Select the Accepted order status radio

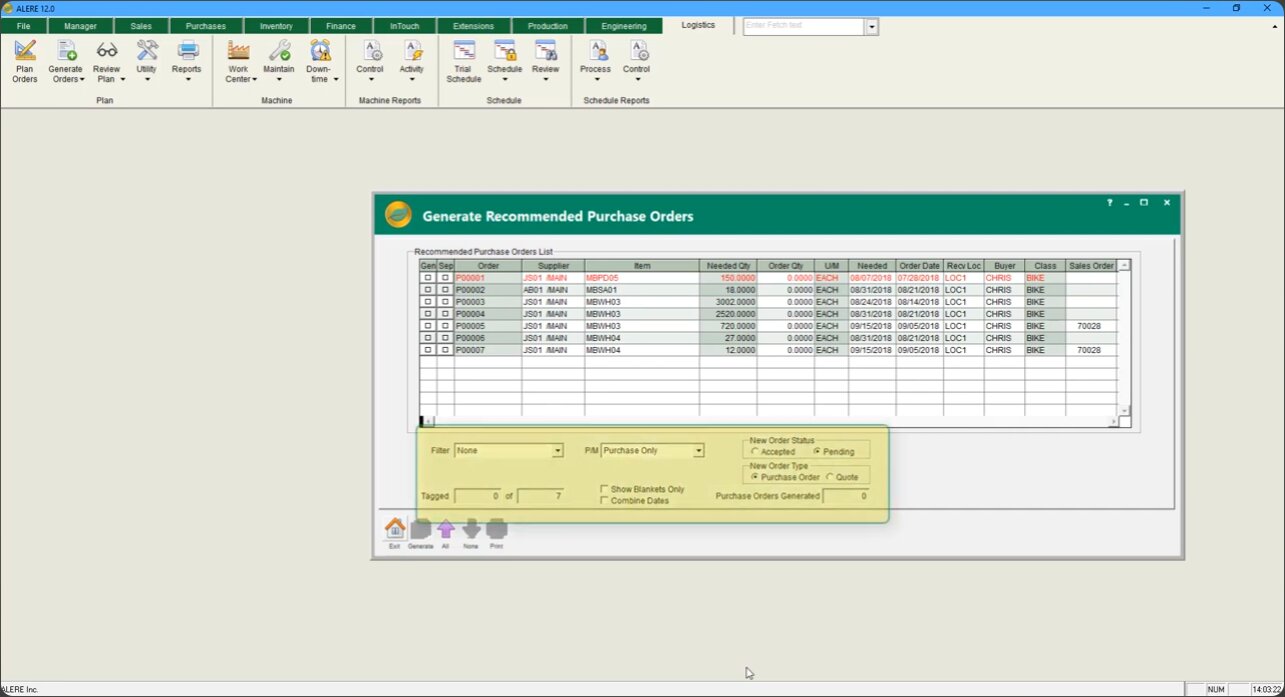tap(755, 452)
